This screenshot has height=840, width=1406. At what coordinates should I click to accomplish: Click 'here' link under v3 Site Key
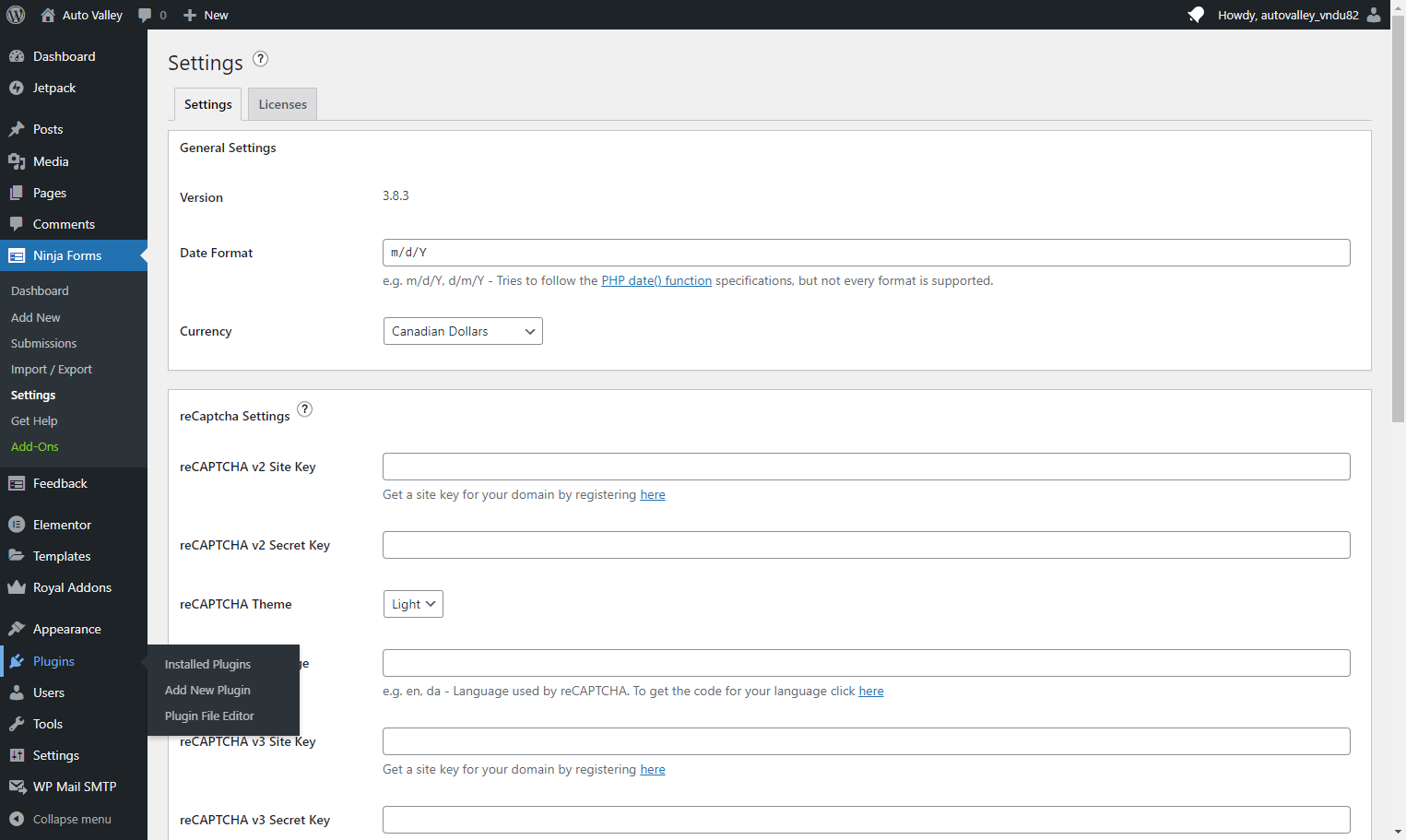[653, 769]
